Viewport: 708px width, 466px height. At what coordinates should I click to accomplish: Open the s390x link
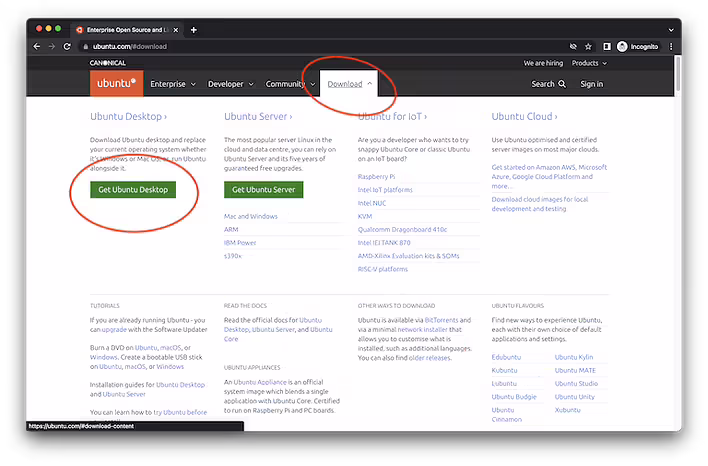point(233,256)
